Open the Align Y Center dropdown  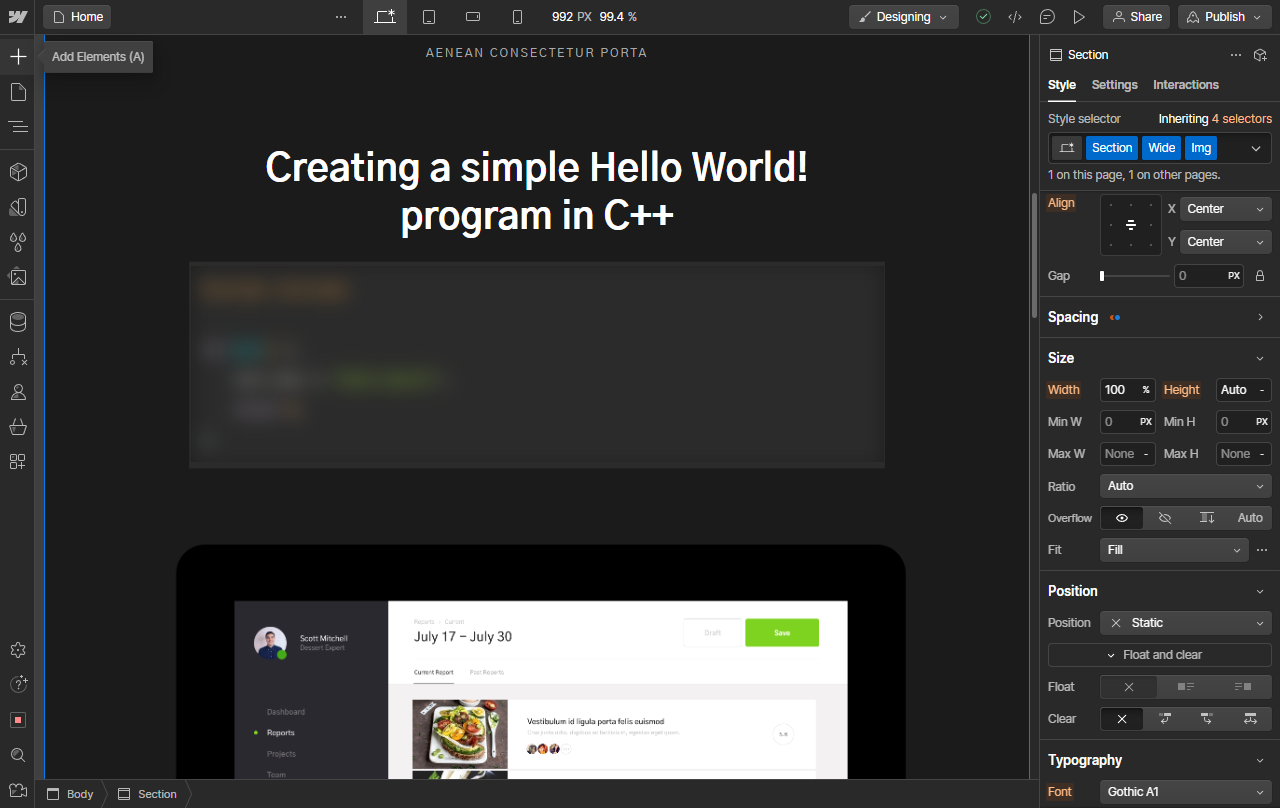click(x=1226, y=242)
